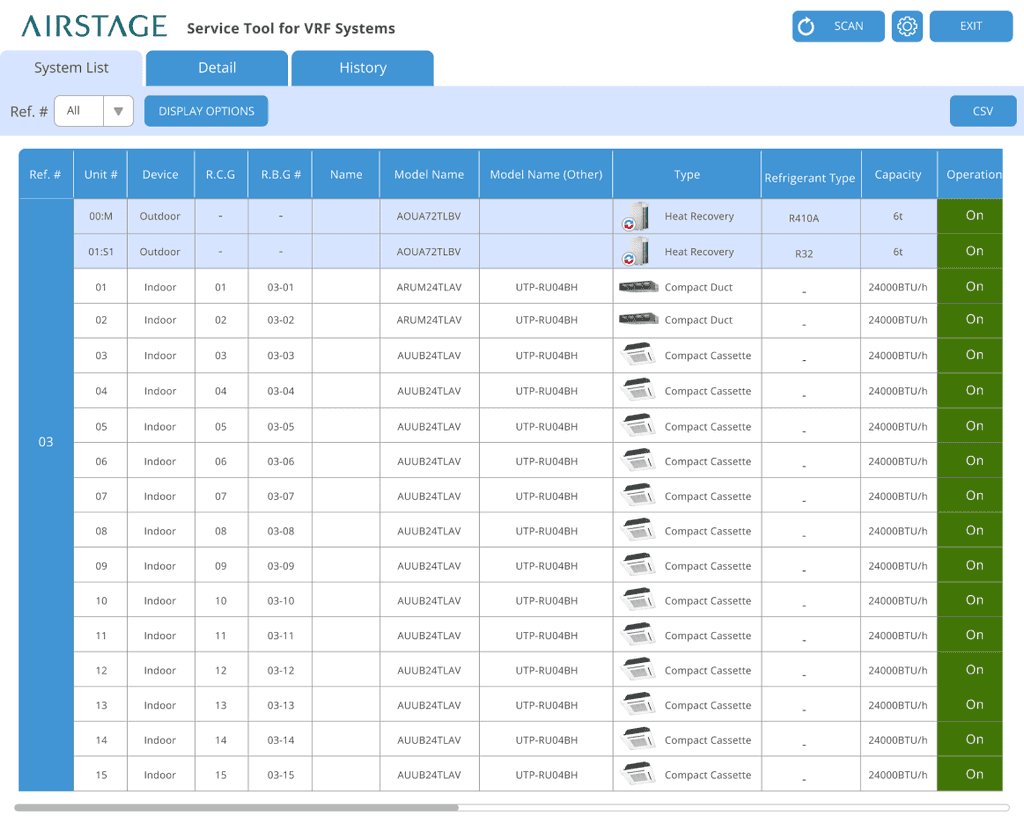The width and height of the screenshot is (1024, 824).
Task: Export the list using the CSV button
Action: tap(983, 111)
